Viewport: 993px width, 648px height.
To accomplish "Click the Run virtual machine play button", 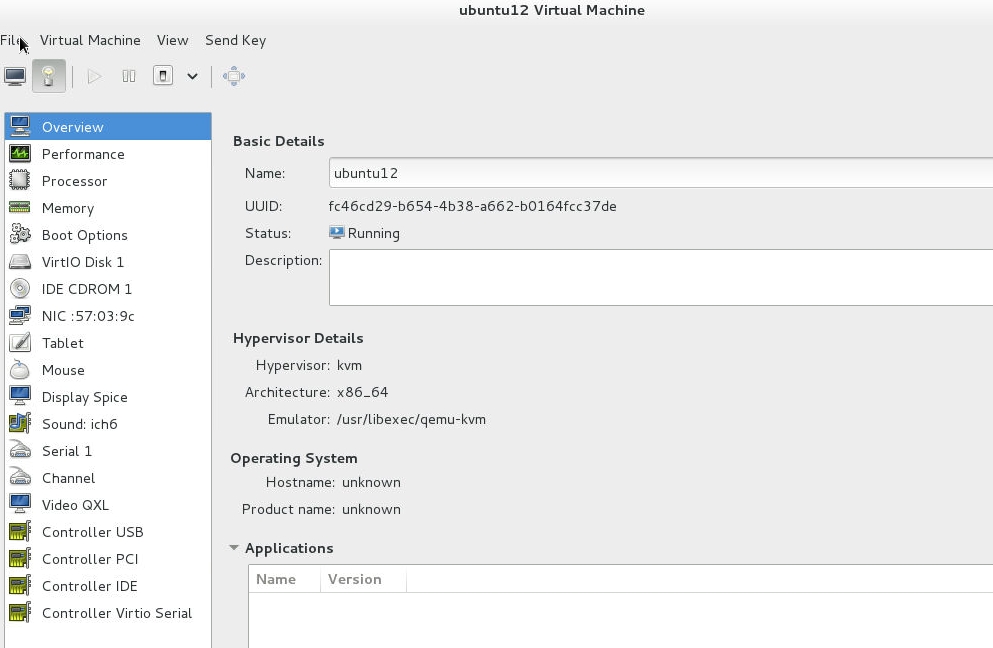I will (x=94, y=76).
